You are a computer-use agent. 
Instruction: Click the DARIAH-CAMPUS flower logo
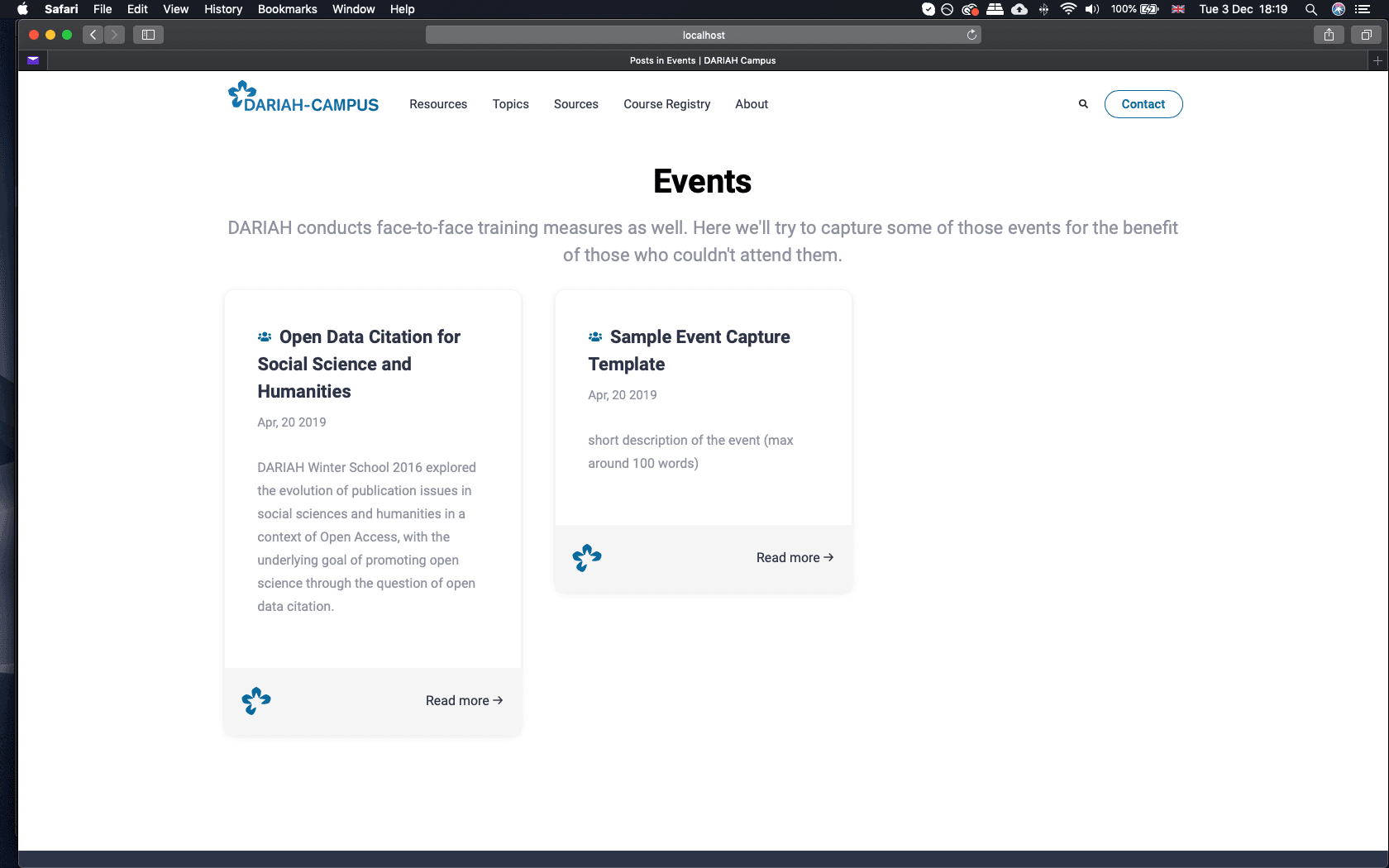click(x=241, y=93)
